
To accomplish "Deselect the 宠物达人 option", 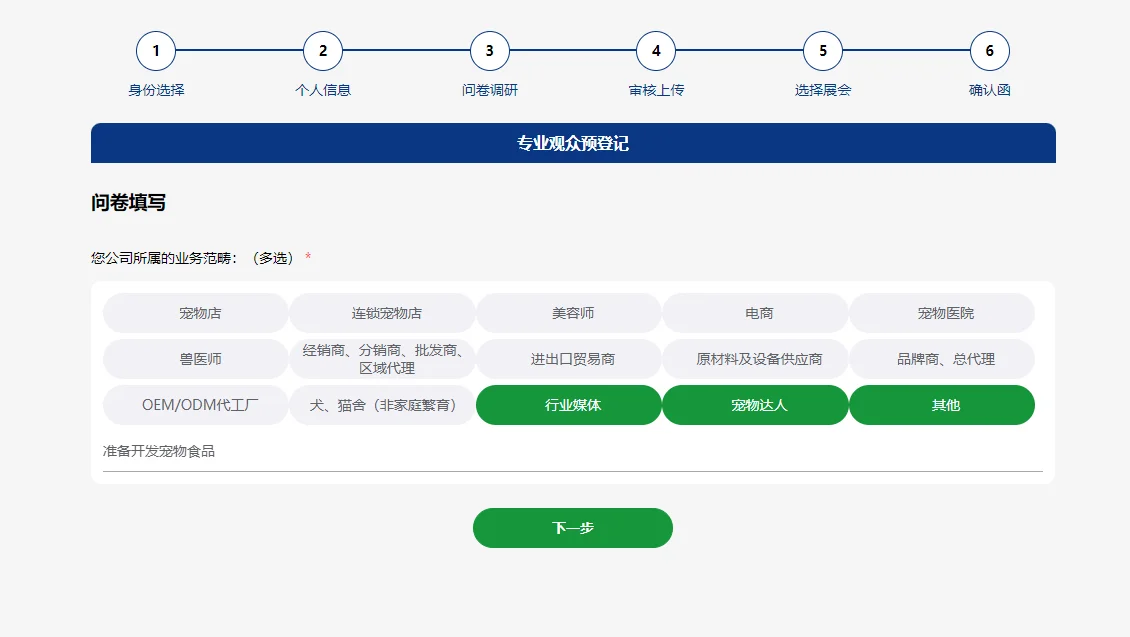I will [755, 405].
